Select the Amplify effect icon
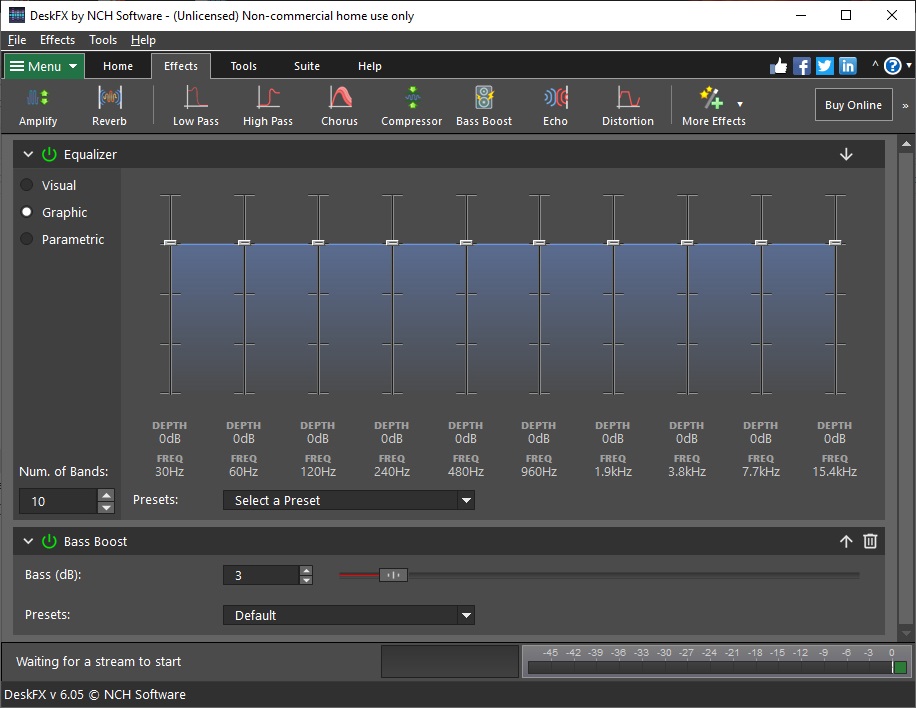The width and height of the screenshot is (916, 708). [x=37, y=104]
